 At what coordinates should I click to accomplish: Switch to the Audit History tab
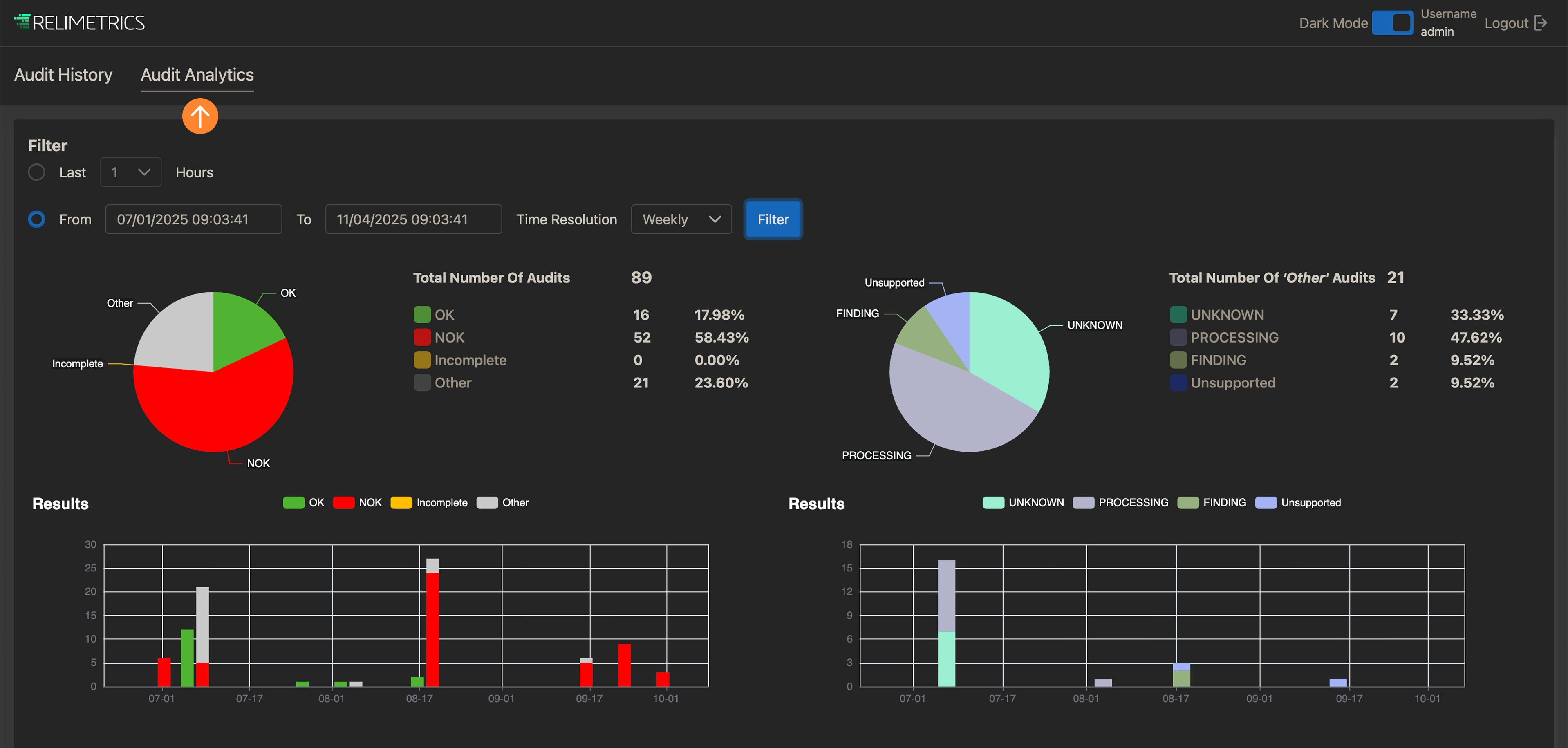(x=63, y=74)
